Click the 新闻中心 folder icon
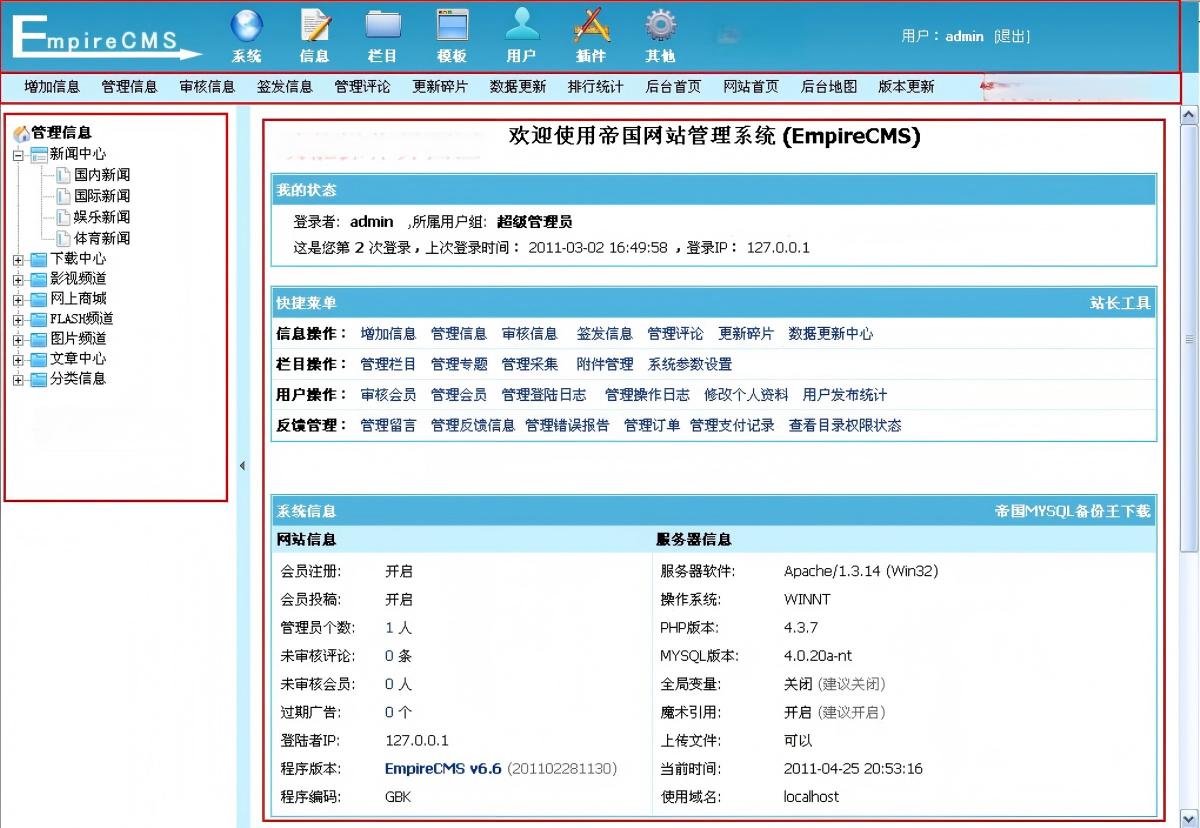The height and width of the screenshot is (828, 1200). 39,154
